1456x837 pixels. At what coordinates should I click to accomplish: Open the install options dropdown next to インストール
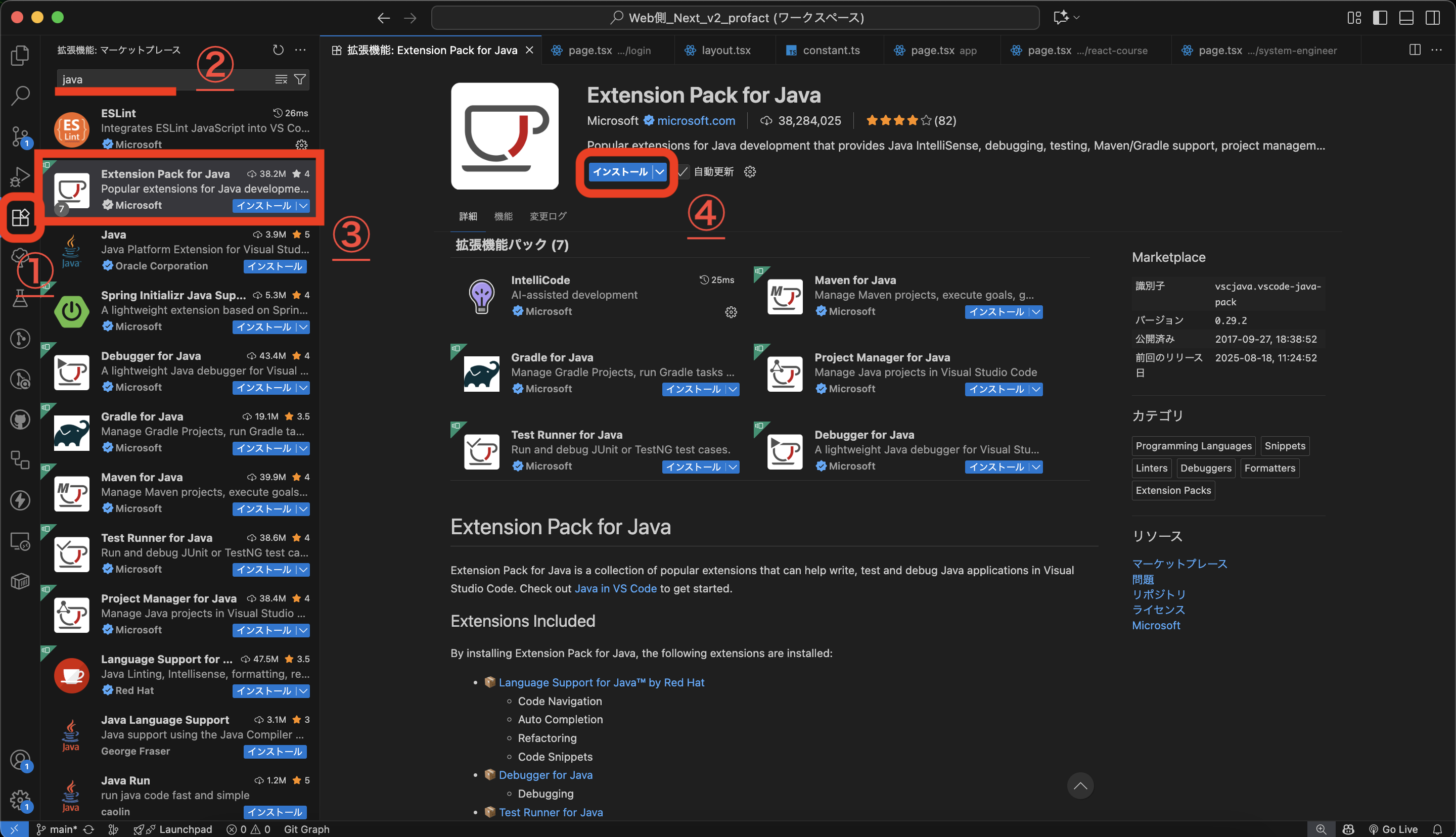[659, 171]
